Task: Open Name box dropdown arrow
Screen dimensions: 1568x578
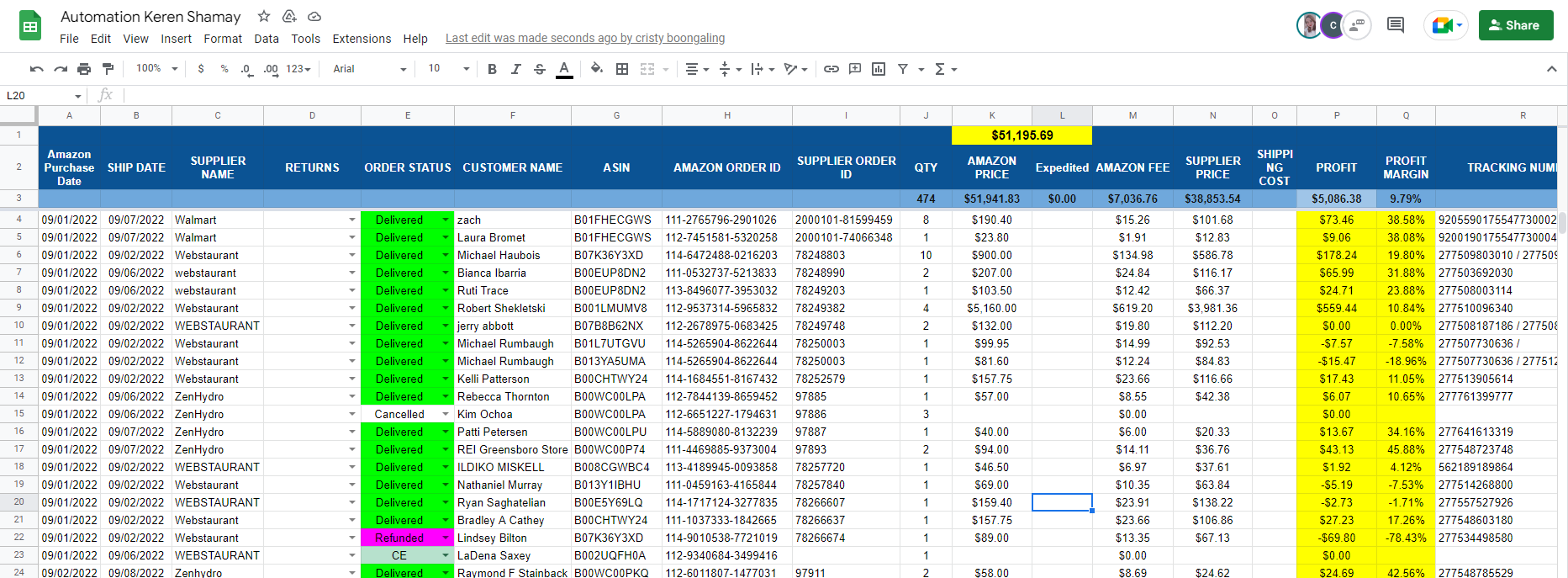Action: click(78, 96)
